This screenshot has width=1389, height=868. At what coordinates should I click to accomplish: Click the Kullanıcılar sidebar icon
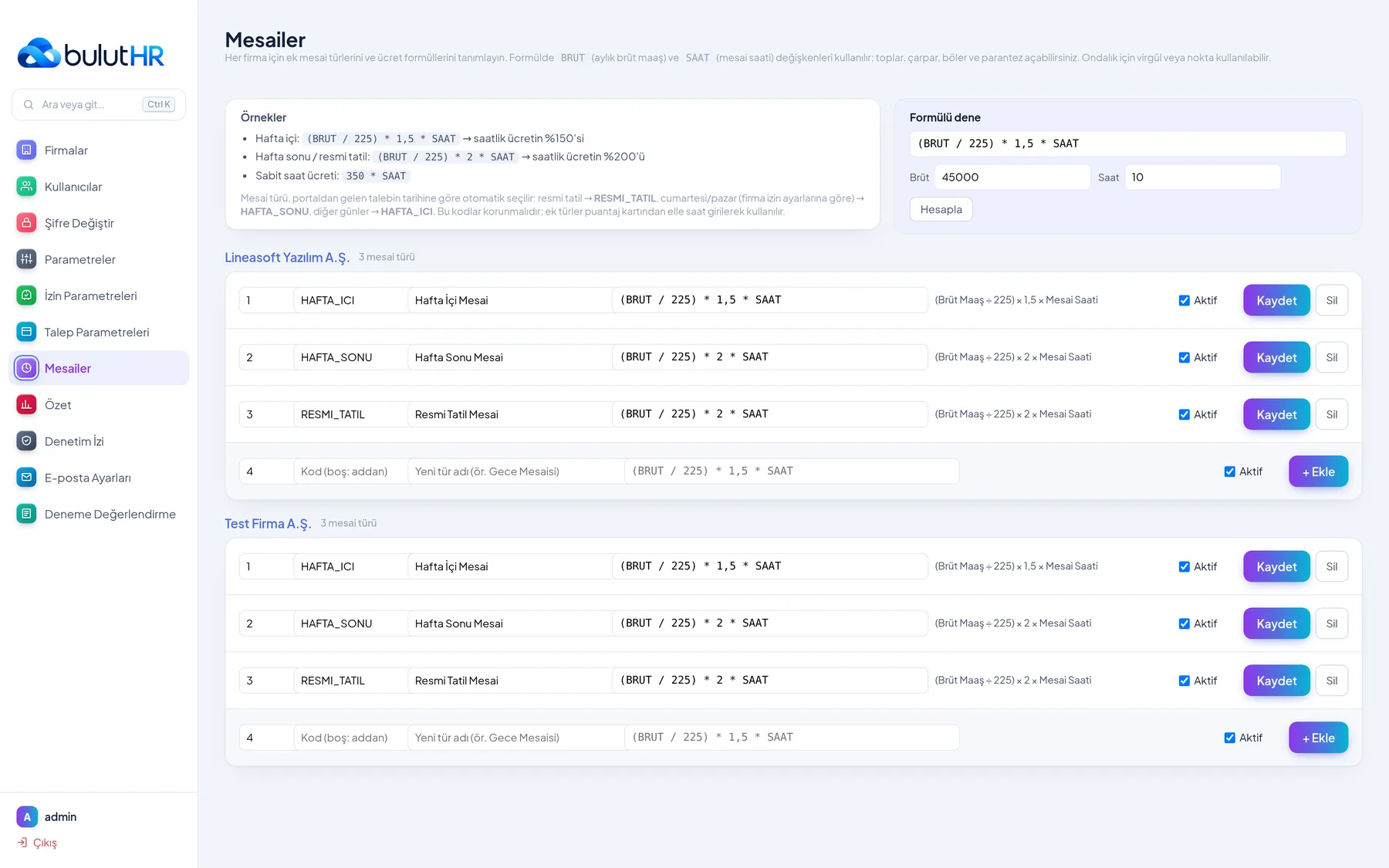click(x=26, y=187)
